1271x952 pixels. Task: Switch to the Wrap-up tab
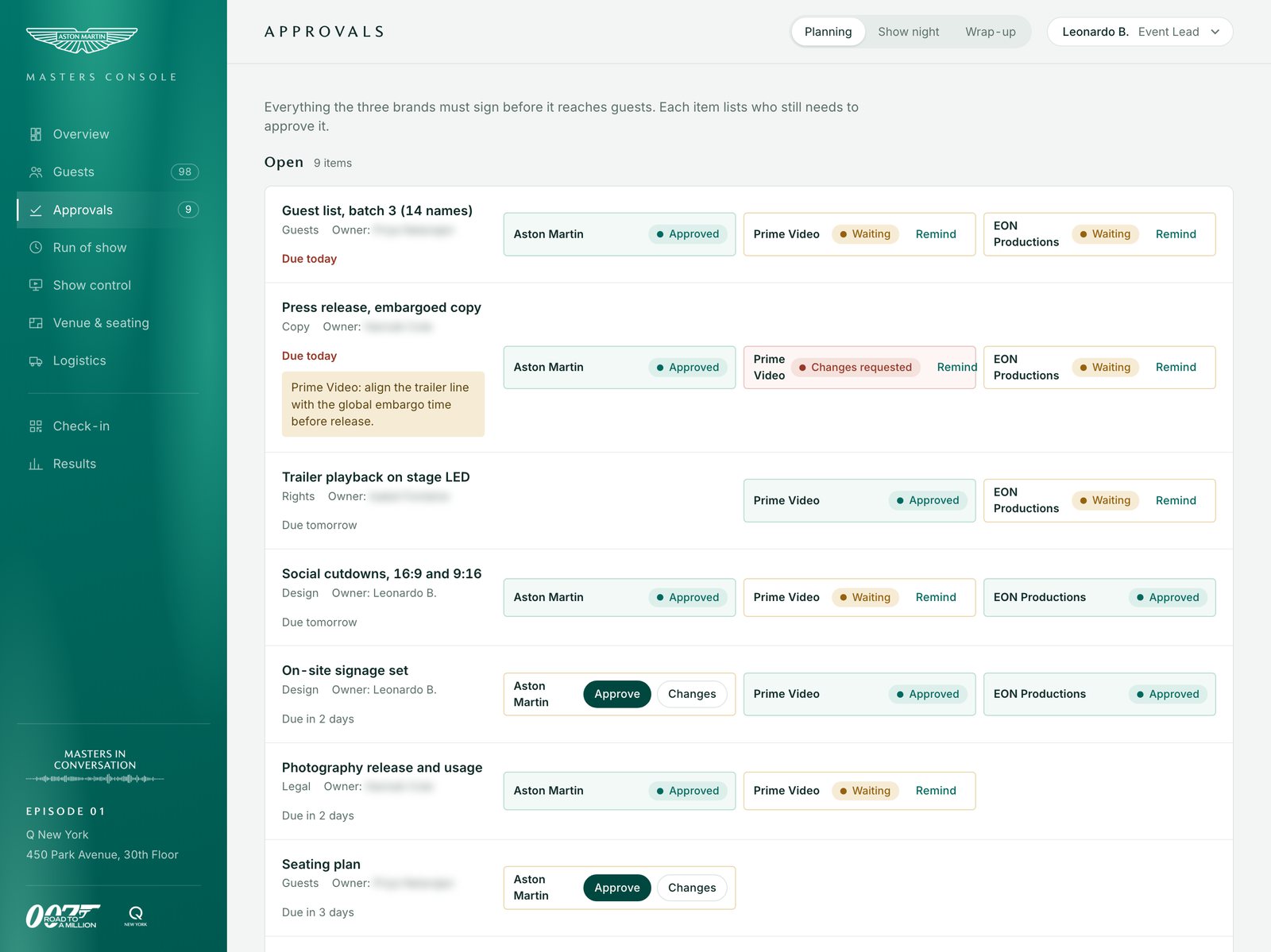pos(990,32)
